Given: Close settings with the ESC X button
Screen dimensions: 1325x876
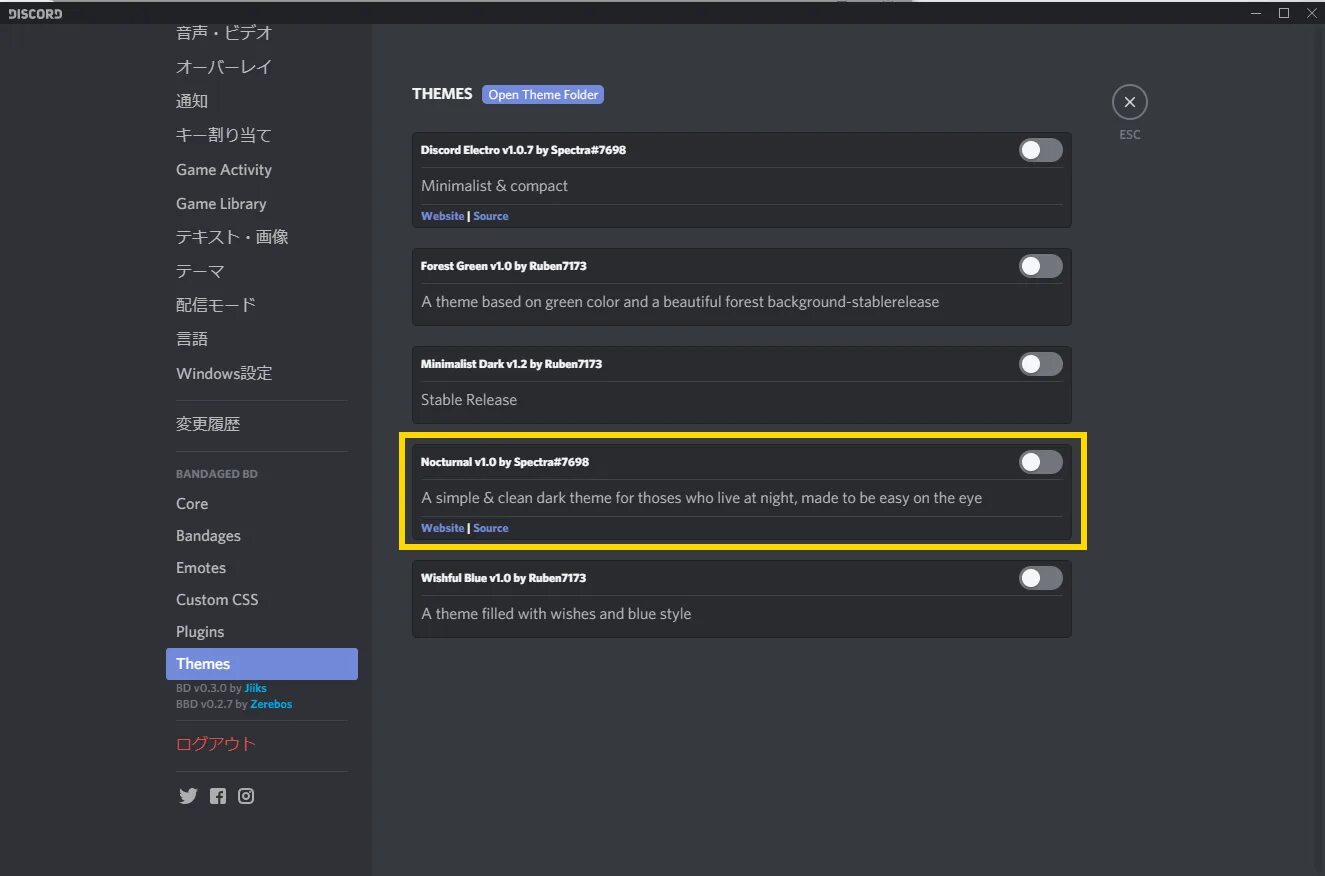Looking at the screenshot, I should tap(1130, 102).
